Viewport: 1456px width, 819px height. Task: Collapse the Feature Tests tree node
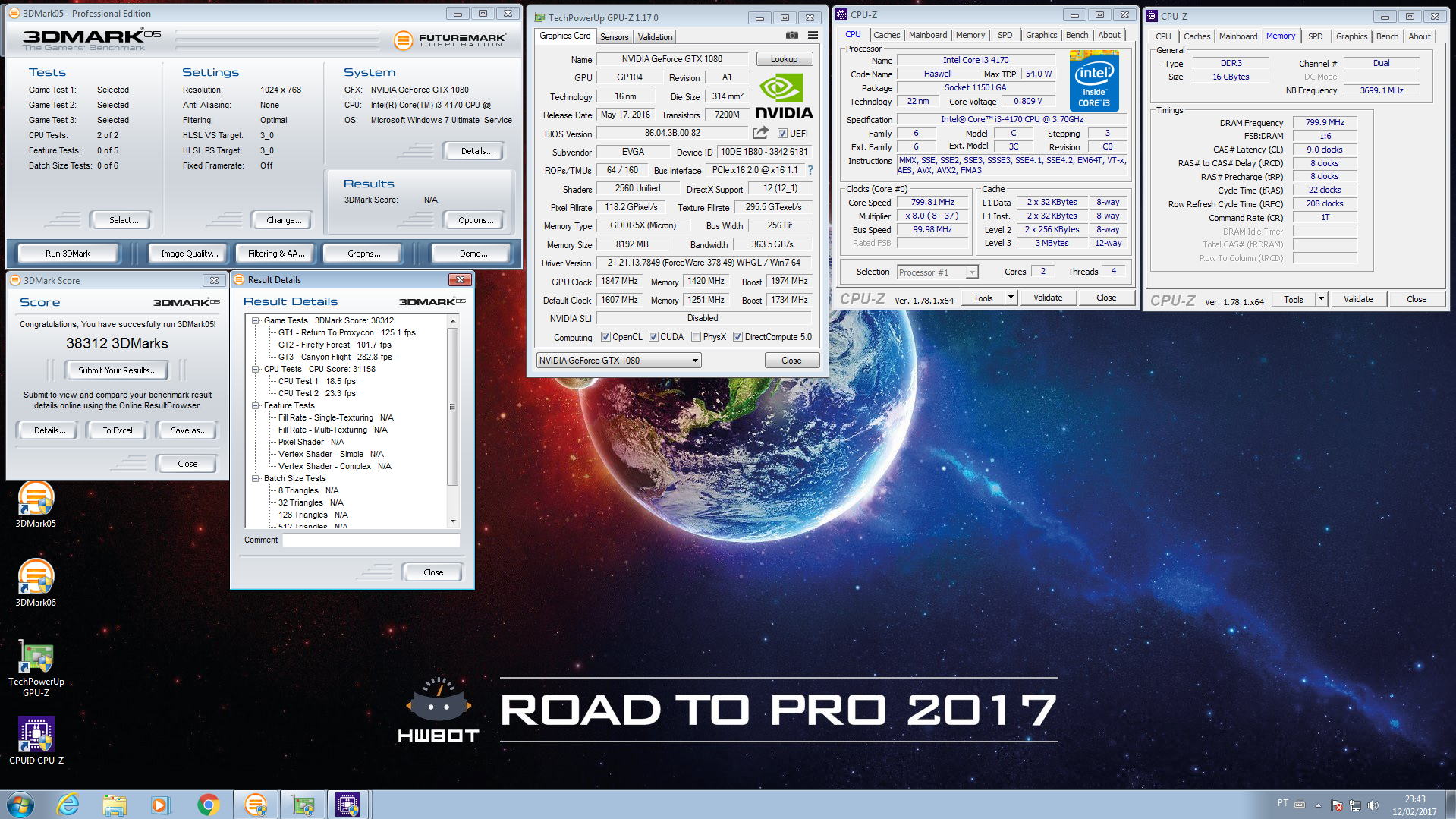click(x=256, y=405)
